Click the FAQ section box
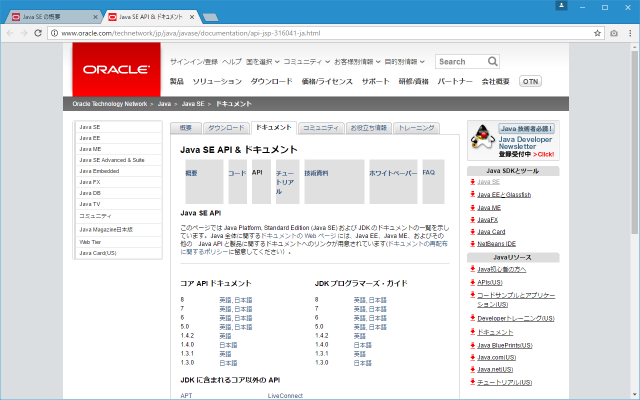The height and width of the screenshot is (400, 640). pyautogui.click(x=433, y=182)
